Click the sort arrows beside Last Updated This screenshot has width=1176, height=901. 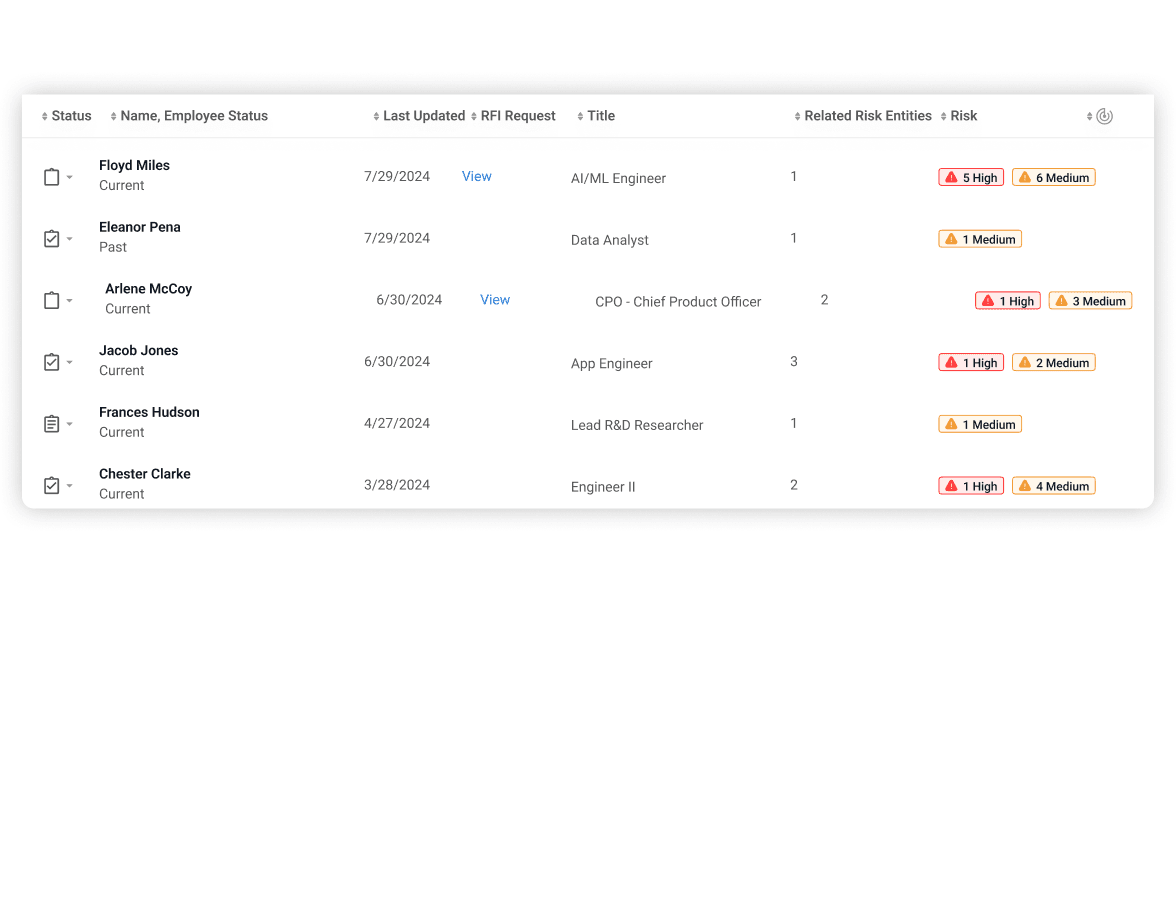[x=376, y=117]
